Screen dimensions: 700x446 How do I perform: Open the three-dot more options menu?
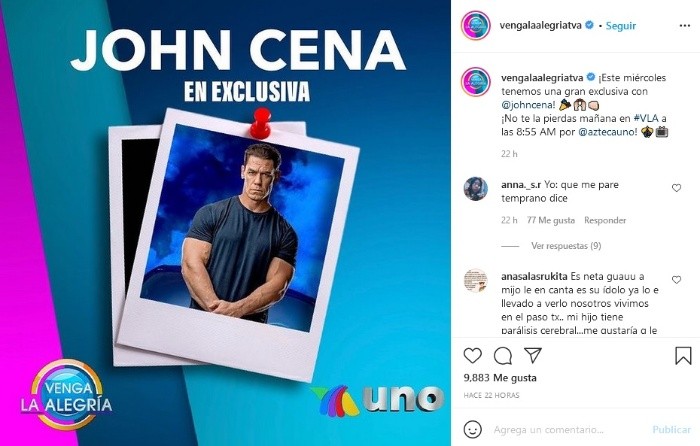[x=685, y=25]
